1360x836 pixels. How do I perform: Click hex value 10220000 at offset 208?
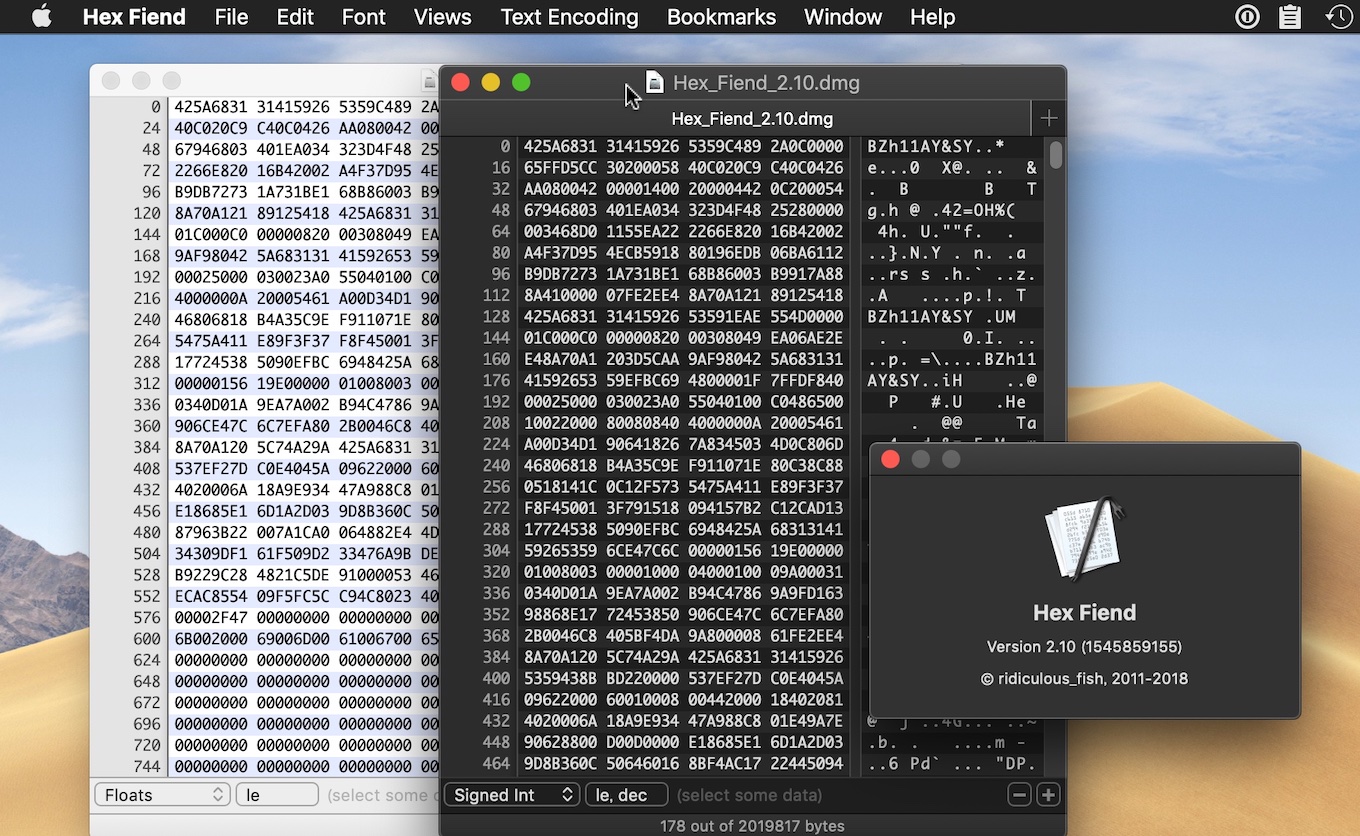pos(561,423)
